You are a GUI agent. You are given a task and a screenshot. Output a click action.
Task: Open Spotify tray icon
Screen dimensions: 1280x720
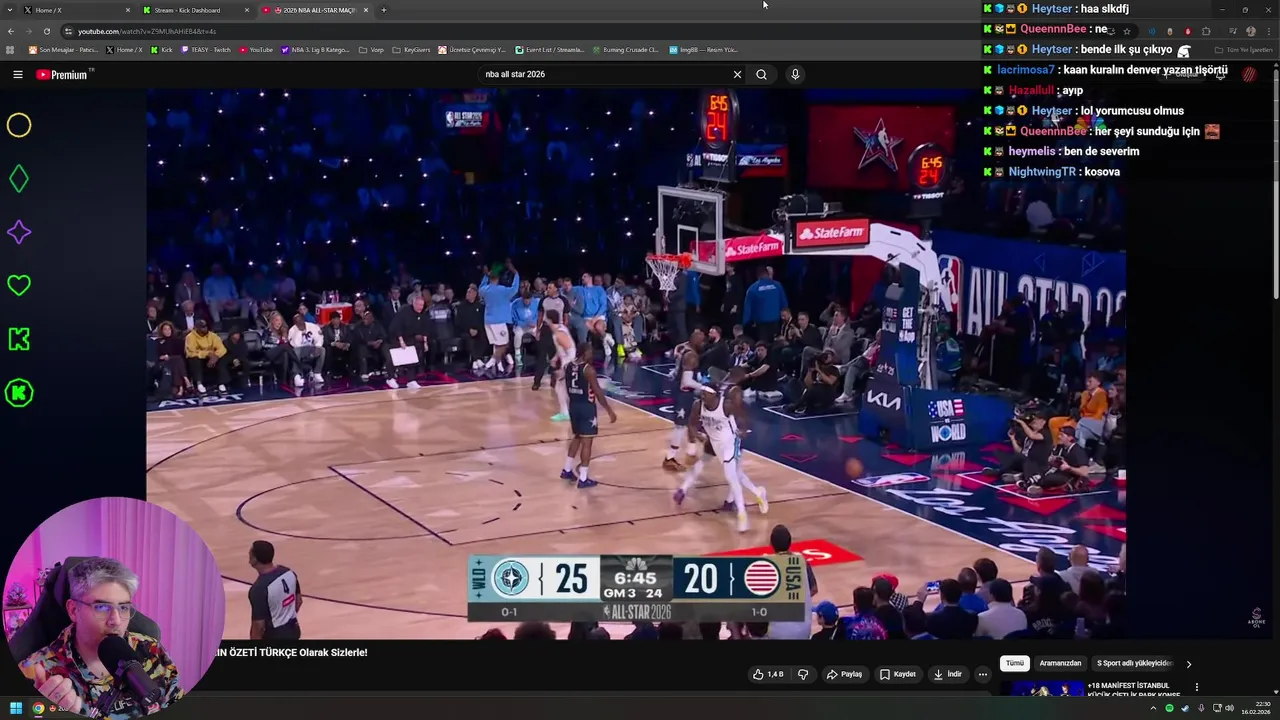point(1169,708)
